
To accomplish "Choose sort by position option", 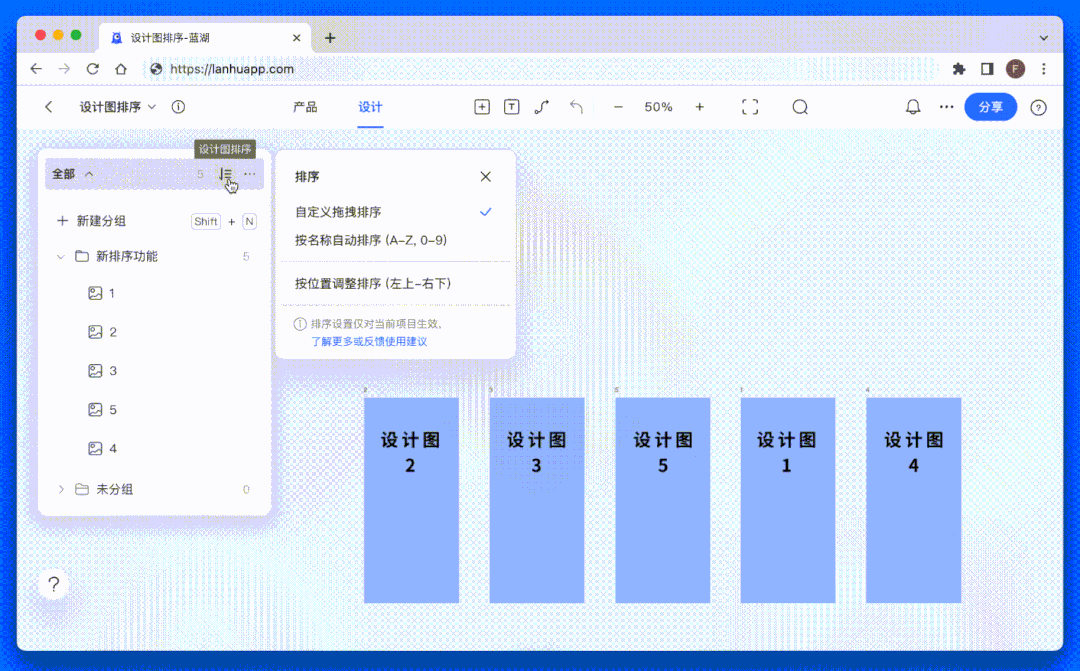I will [373, 284].
